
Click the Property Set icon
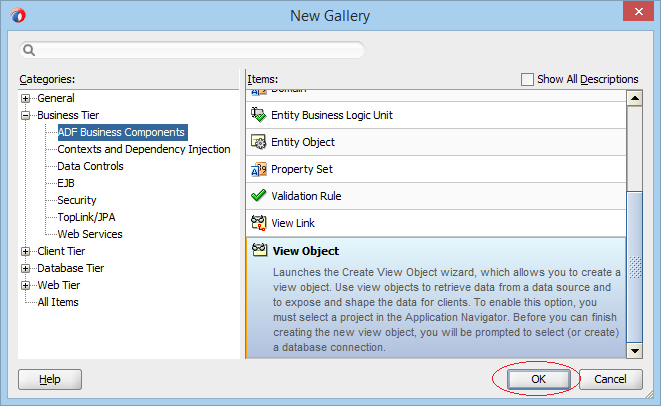pos(258,169)
